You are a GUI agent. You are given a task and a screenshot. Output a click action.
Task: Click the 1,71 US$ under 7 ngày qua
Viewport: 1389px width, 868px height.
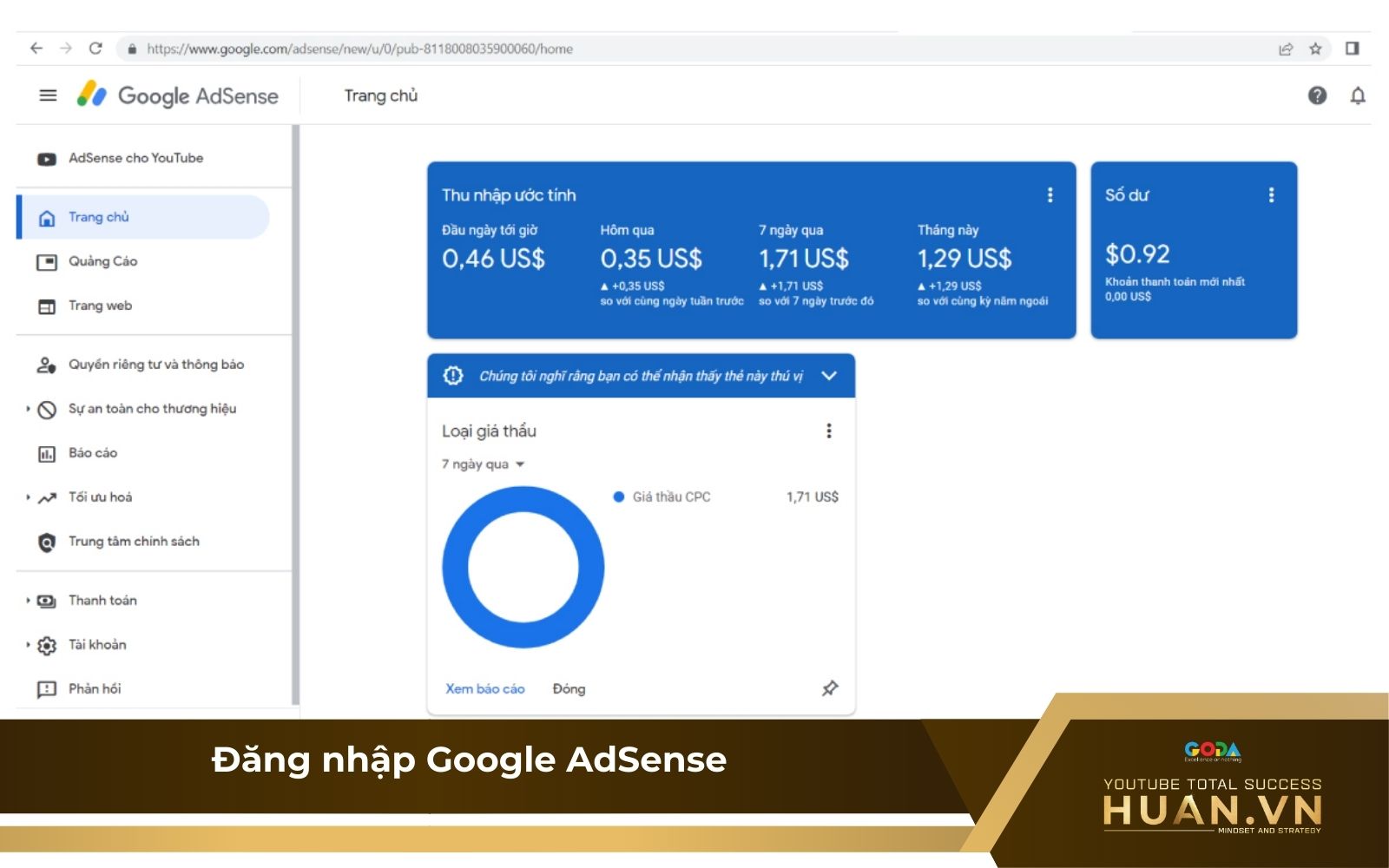pyautogui.click(x=804, y=259)
